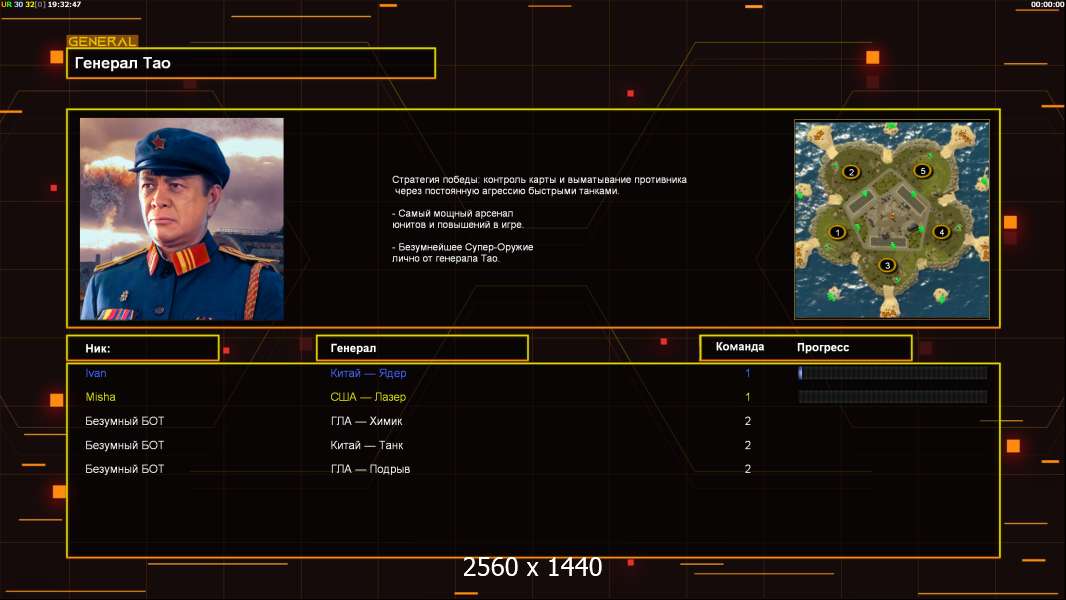The height and width of the screenshot is (600, 1066).
Task: Click 'Безумный БОТ' in Китай — Танк row
Action: [x=124, y=445]
